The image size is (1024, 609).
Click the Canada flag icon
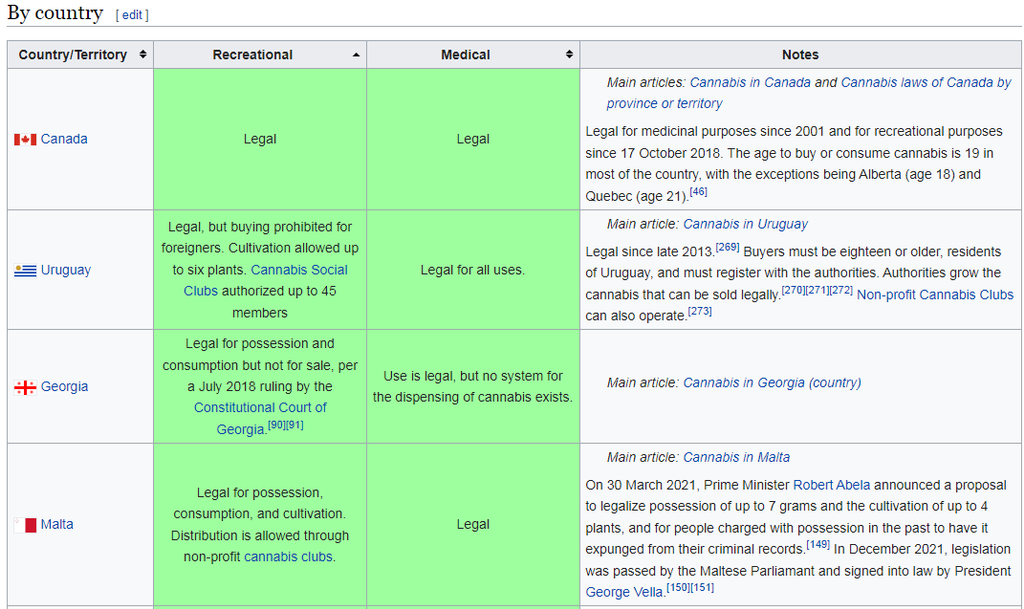[x=25, y=140]
